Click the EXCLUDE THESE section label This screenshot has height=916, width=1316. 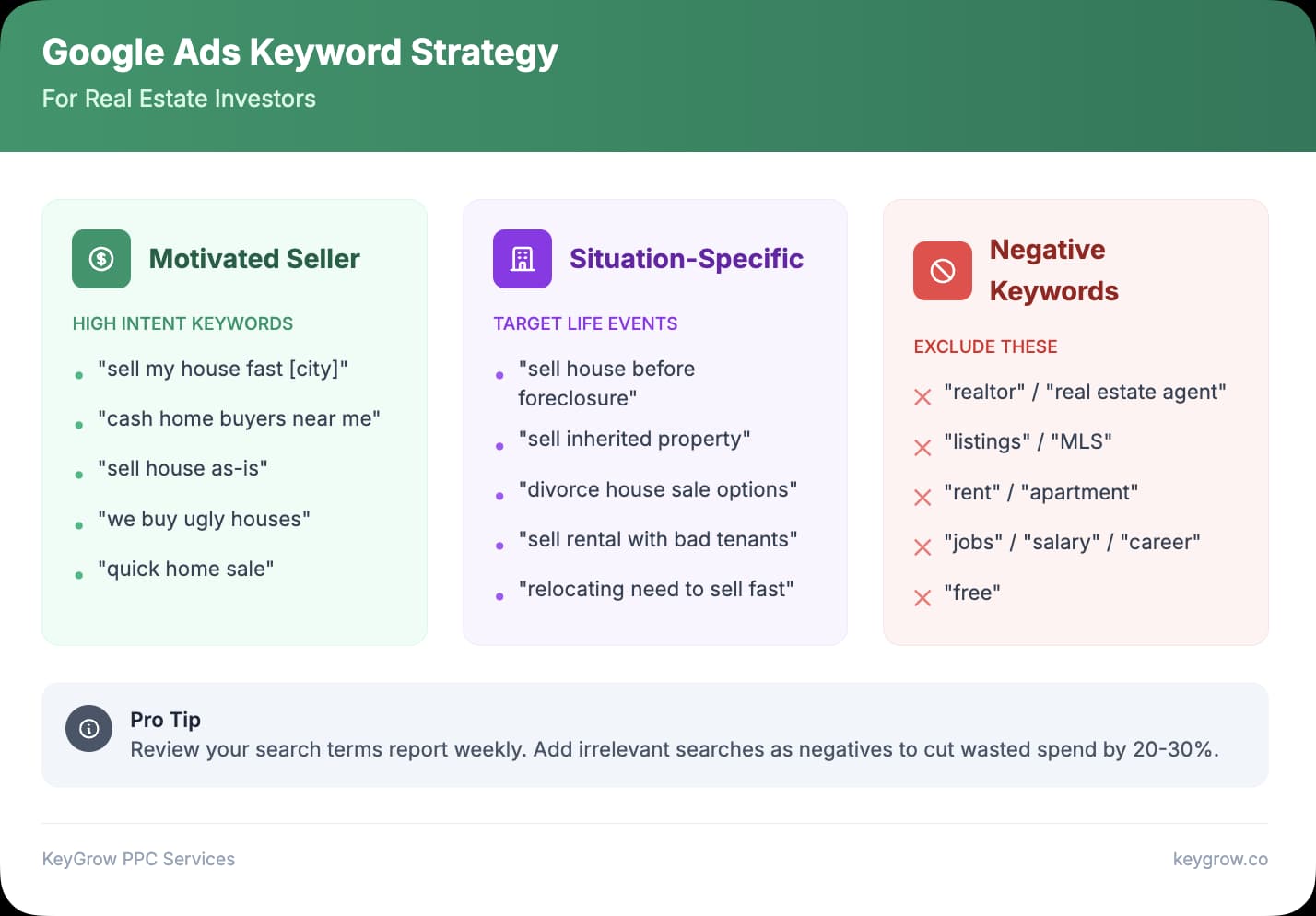(x=985, y=346)
